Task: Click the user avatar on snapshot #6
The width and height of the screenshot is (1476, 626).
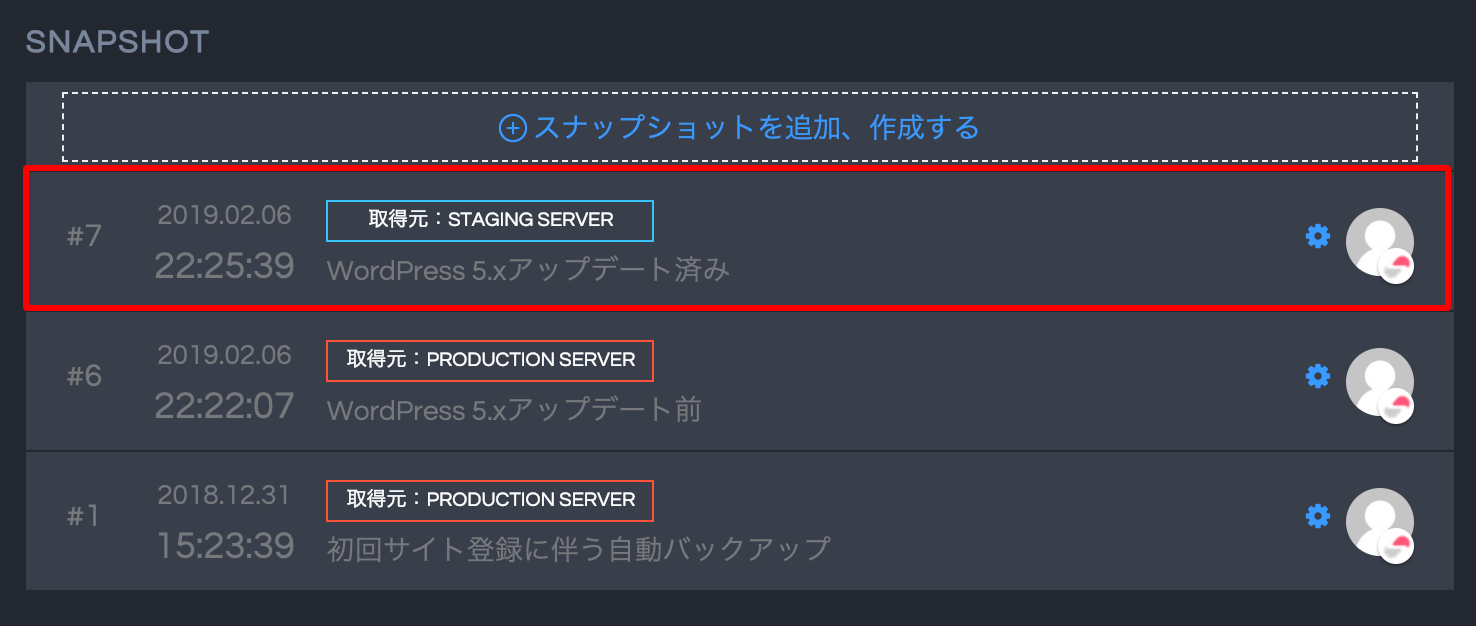Action: (x=1379, y=382)
